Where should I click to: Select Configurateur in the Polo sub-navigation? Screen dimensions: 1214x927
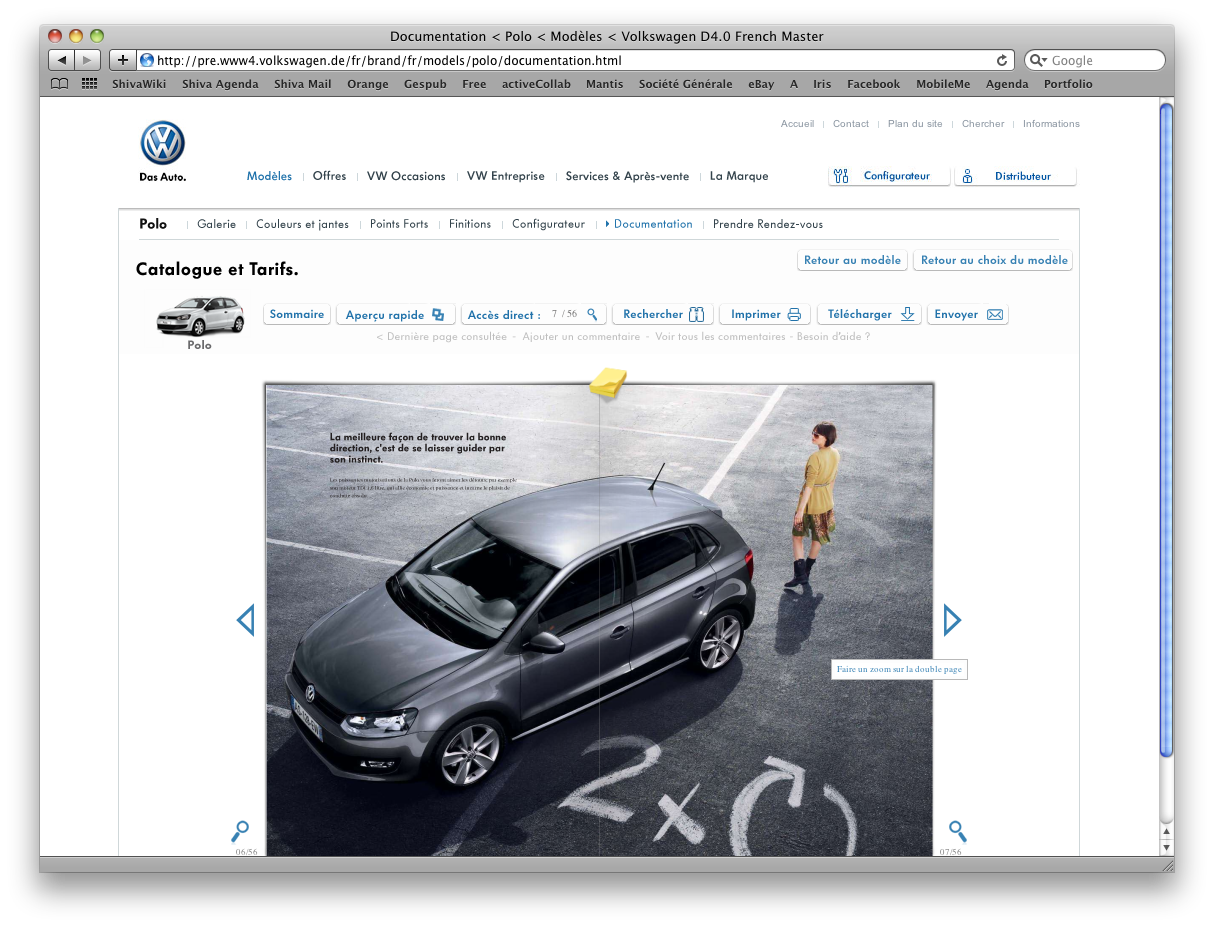click(x=548, y=224)
